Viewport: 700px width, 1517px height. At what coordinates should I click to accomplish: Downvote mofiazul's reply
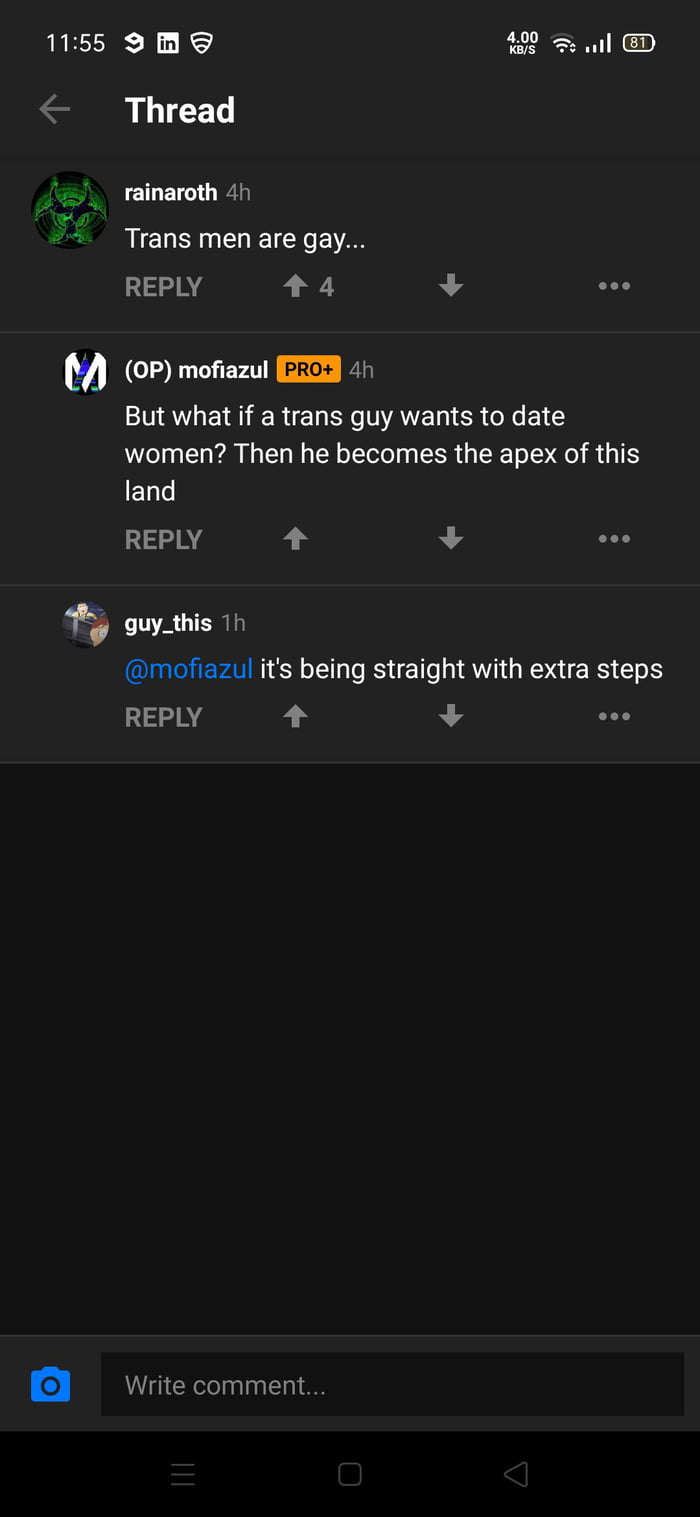(x=450, y=538)
